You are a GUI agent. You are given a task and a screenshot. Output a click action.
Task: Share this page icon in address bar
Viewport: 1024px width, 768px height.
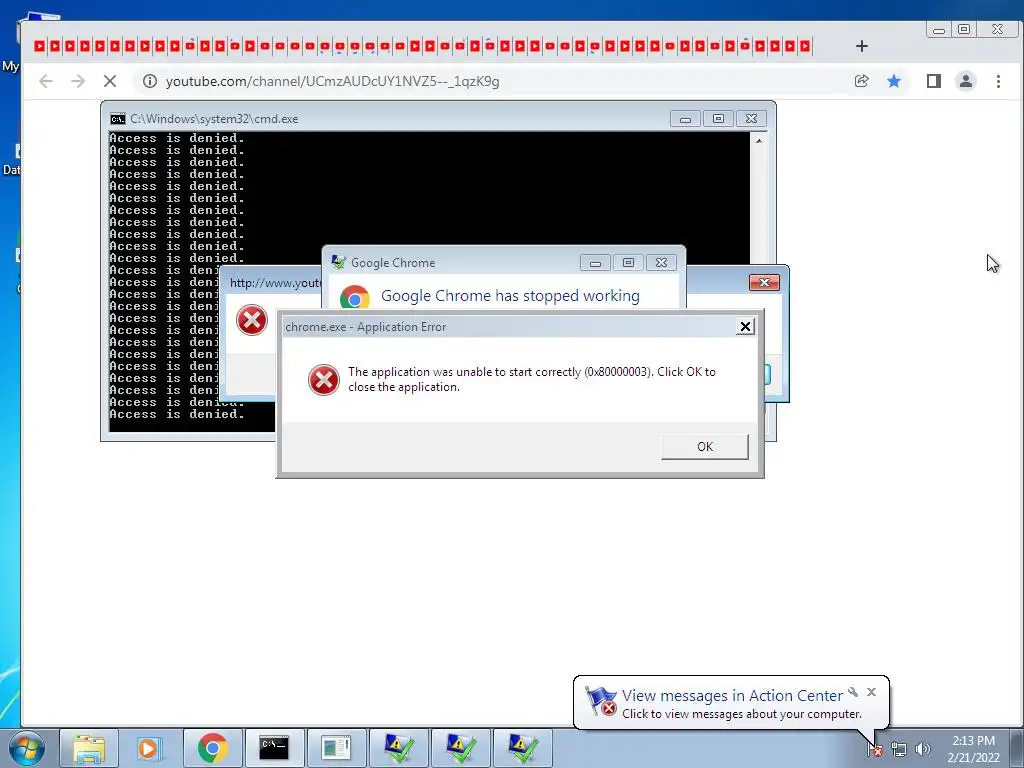pos(861,81)
